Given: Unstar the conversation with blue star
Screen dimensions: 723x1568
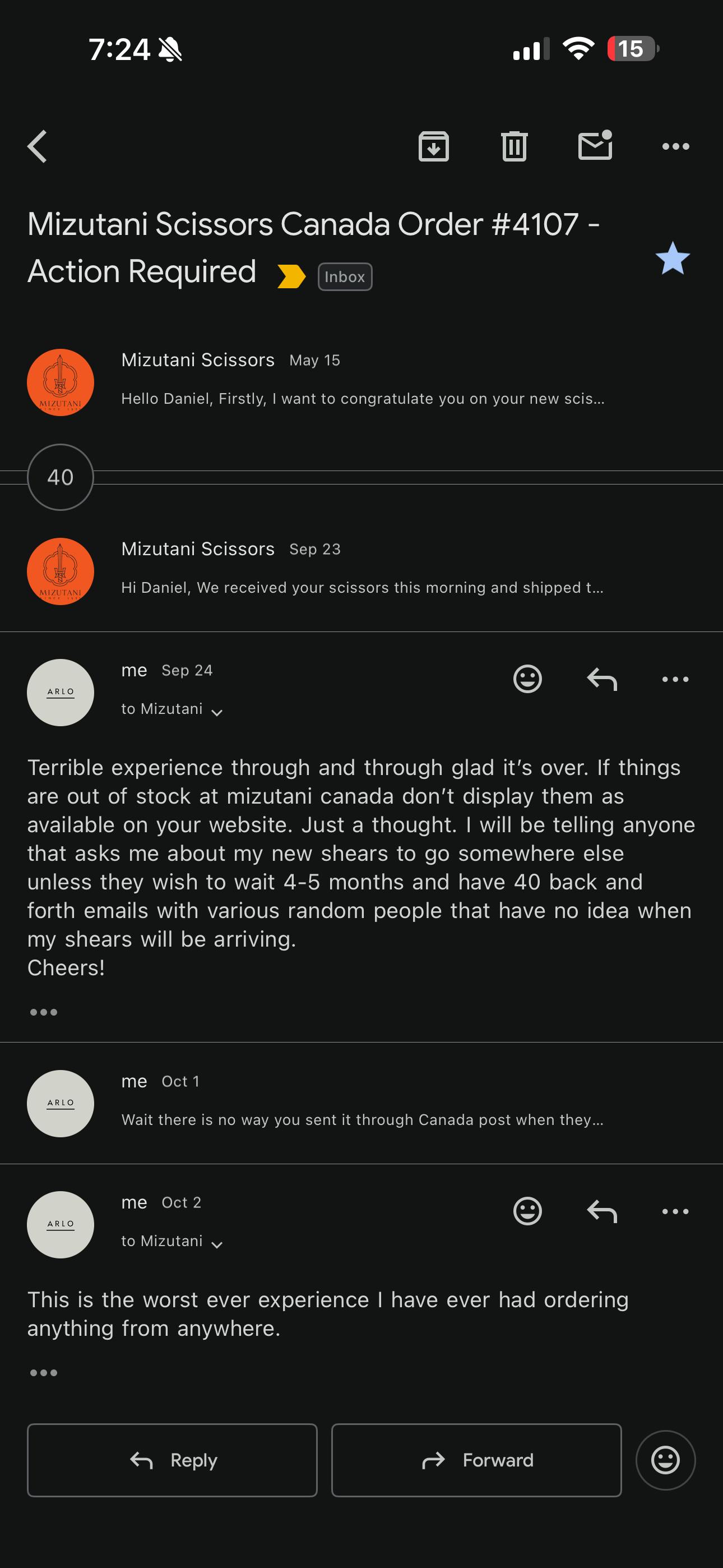Looking at the screenshot, I should [672, 259].
